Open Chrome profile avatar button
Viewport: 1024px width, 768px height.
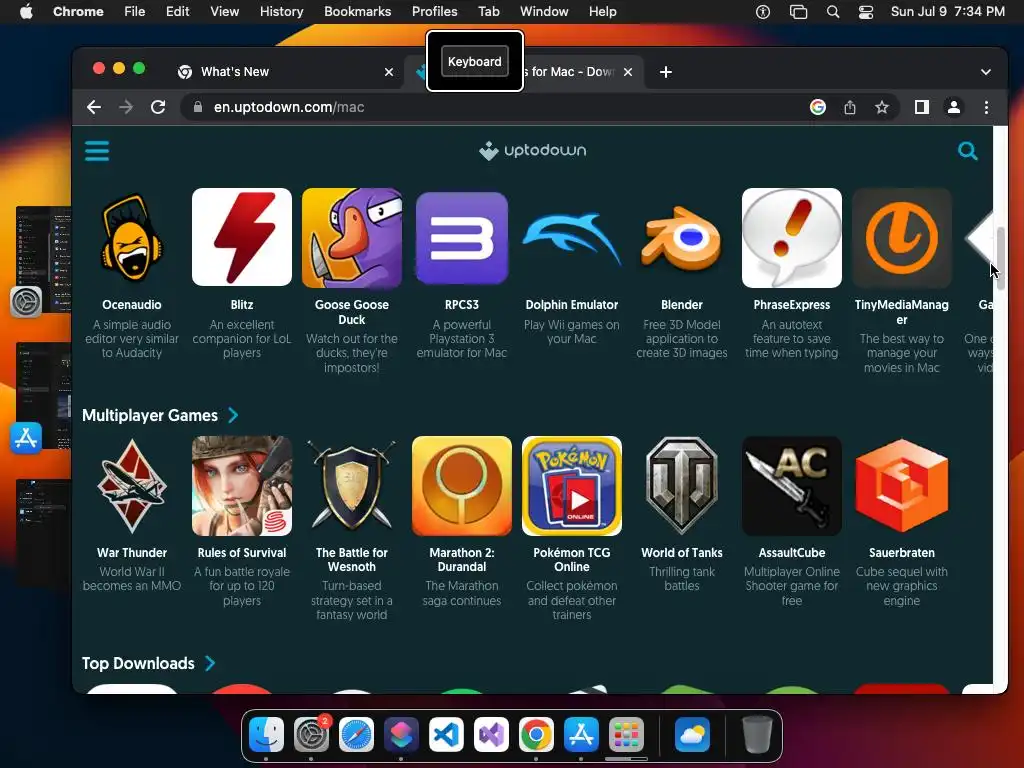(953, 107)
